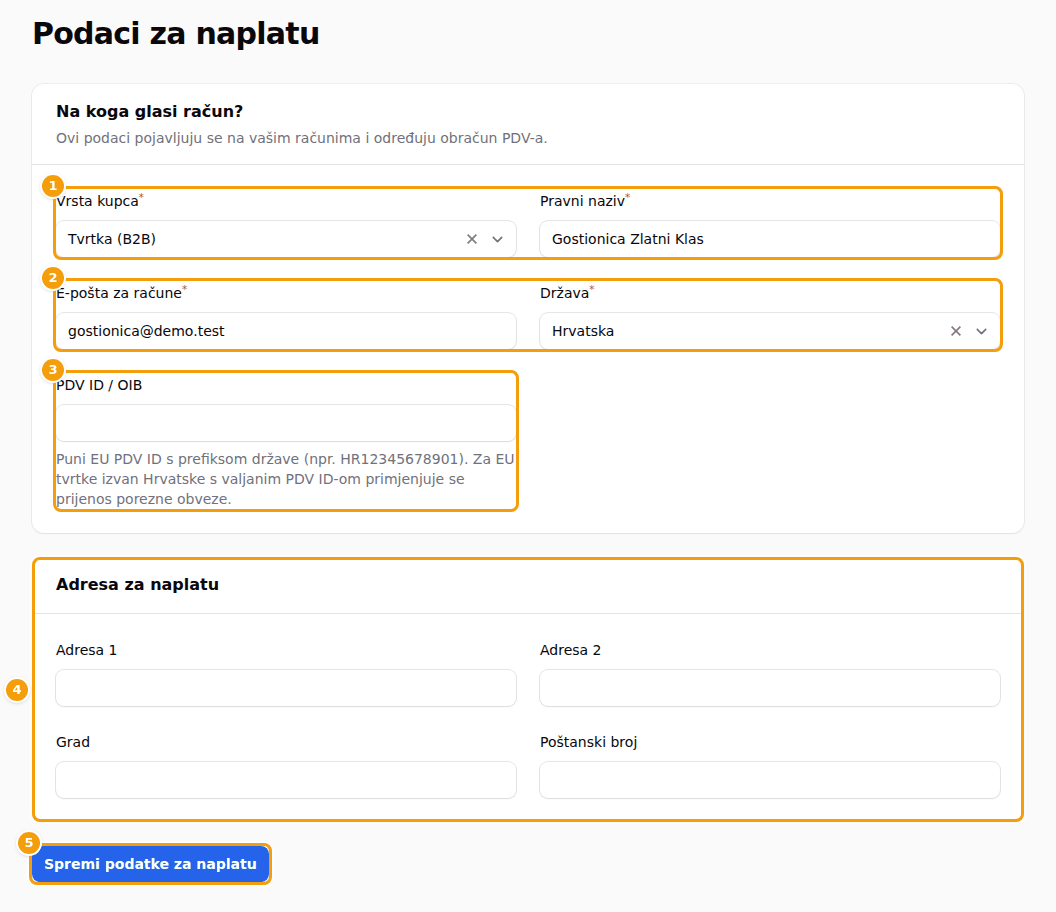Click the 'Adresa 1' label
This screenshot has height=912, width=1056.
[86, 650]
